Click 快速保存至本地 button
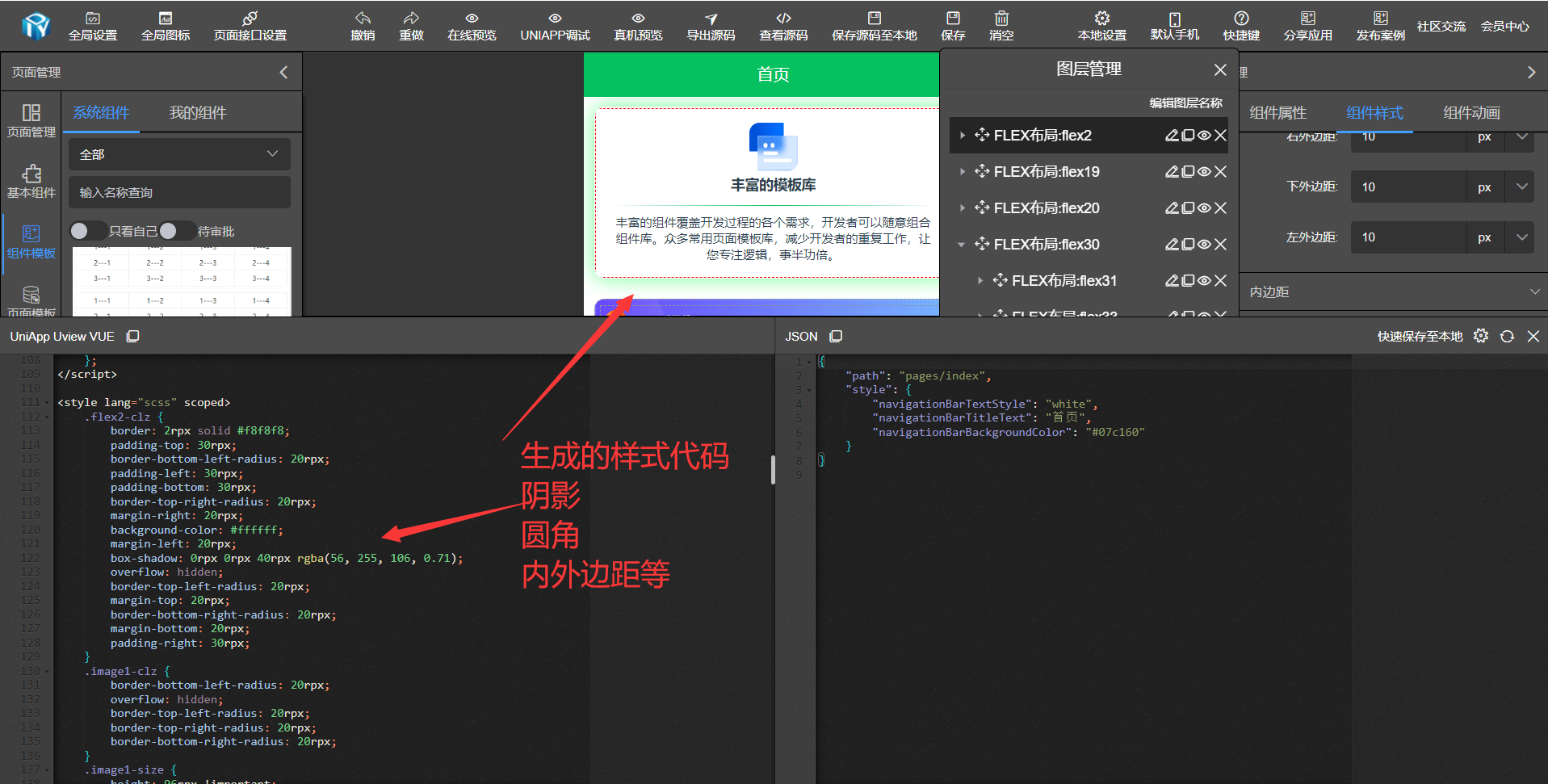 [x=1420, y=337]
